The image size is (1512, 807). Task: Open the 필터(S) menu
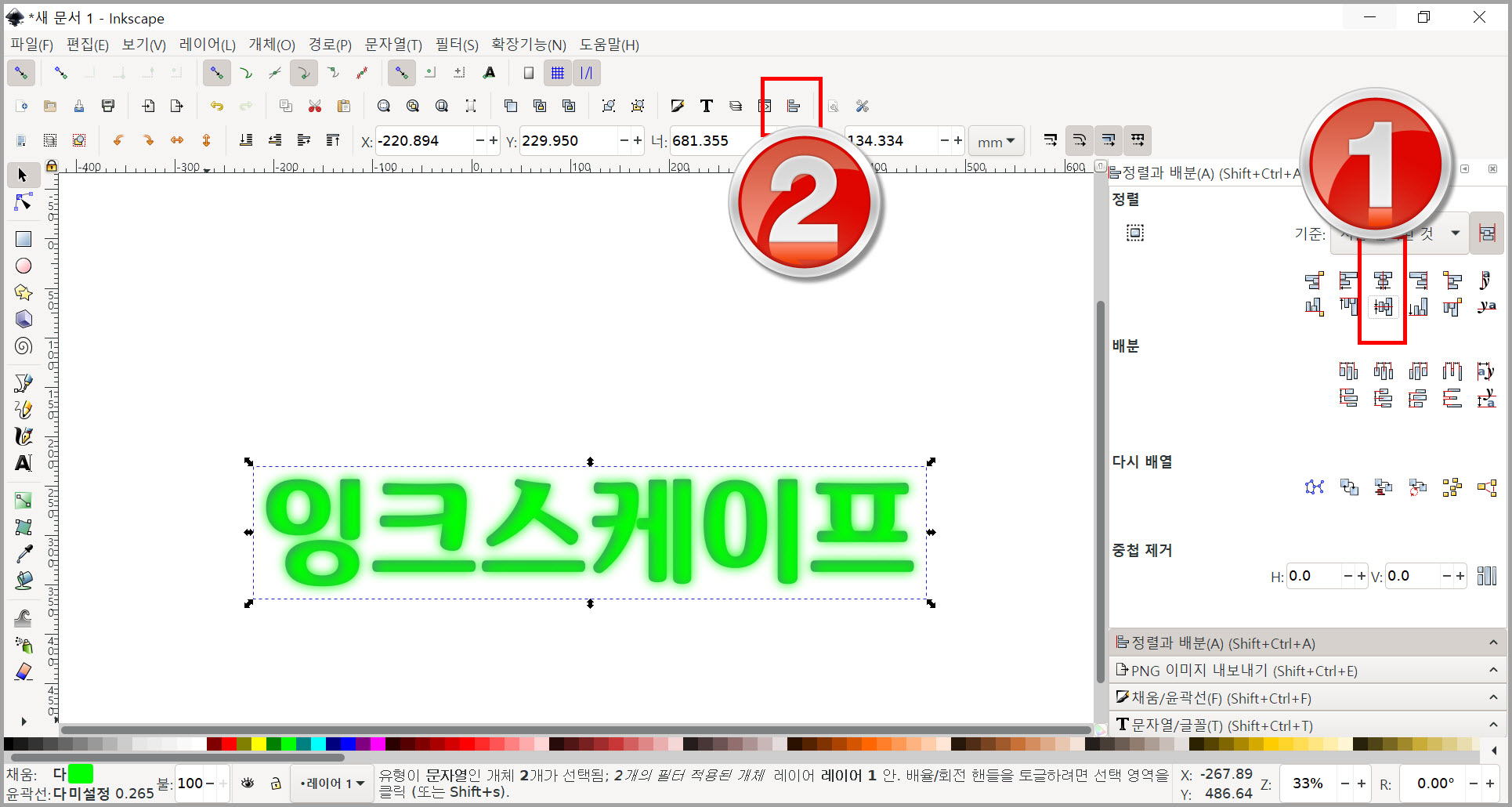click(457, 45)
